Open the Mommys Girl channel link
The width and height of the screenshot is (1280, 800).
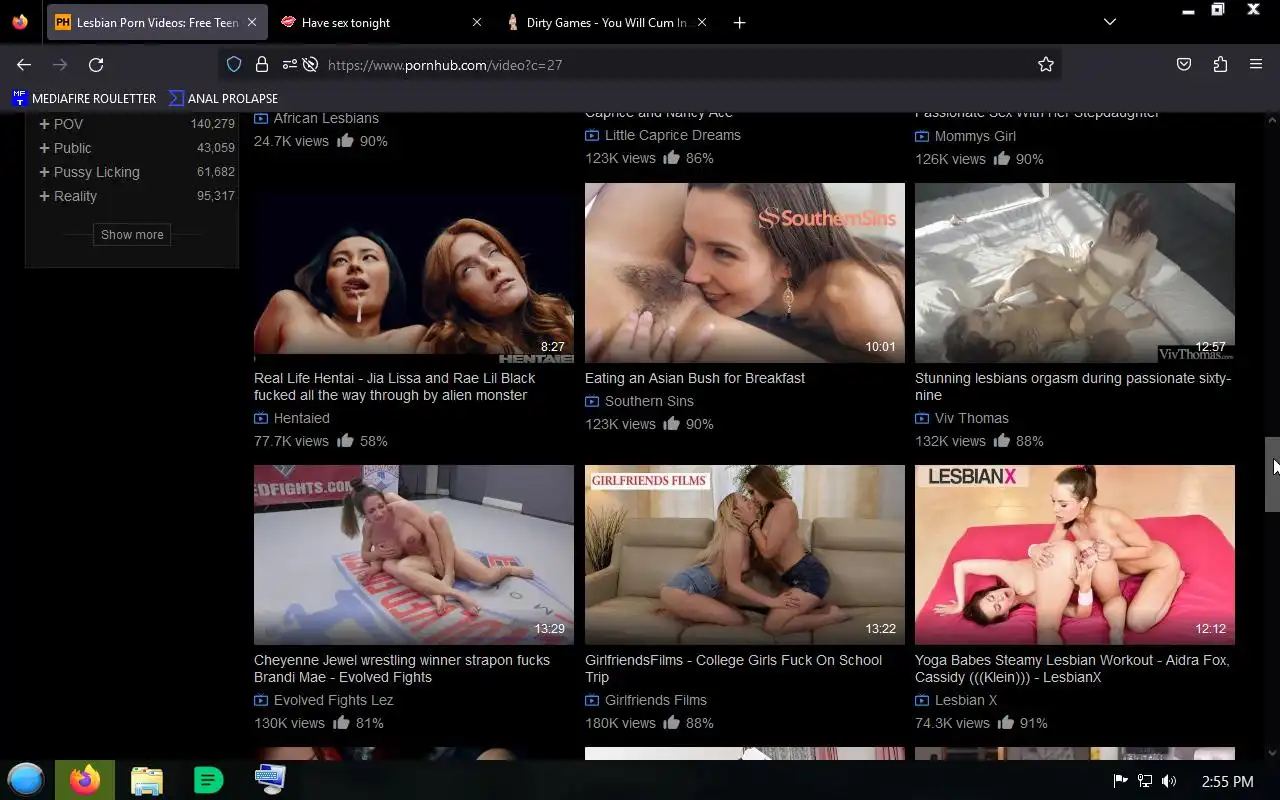click(975, 136)
